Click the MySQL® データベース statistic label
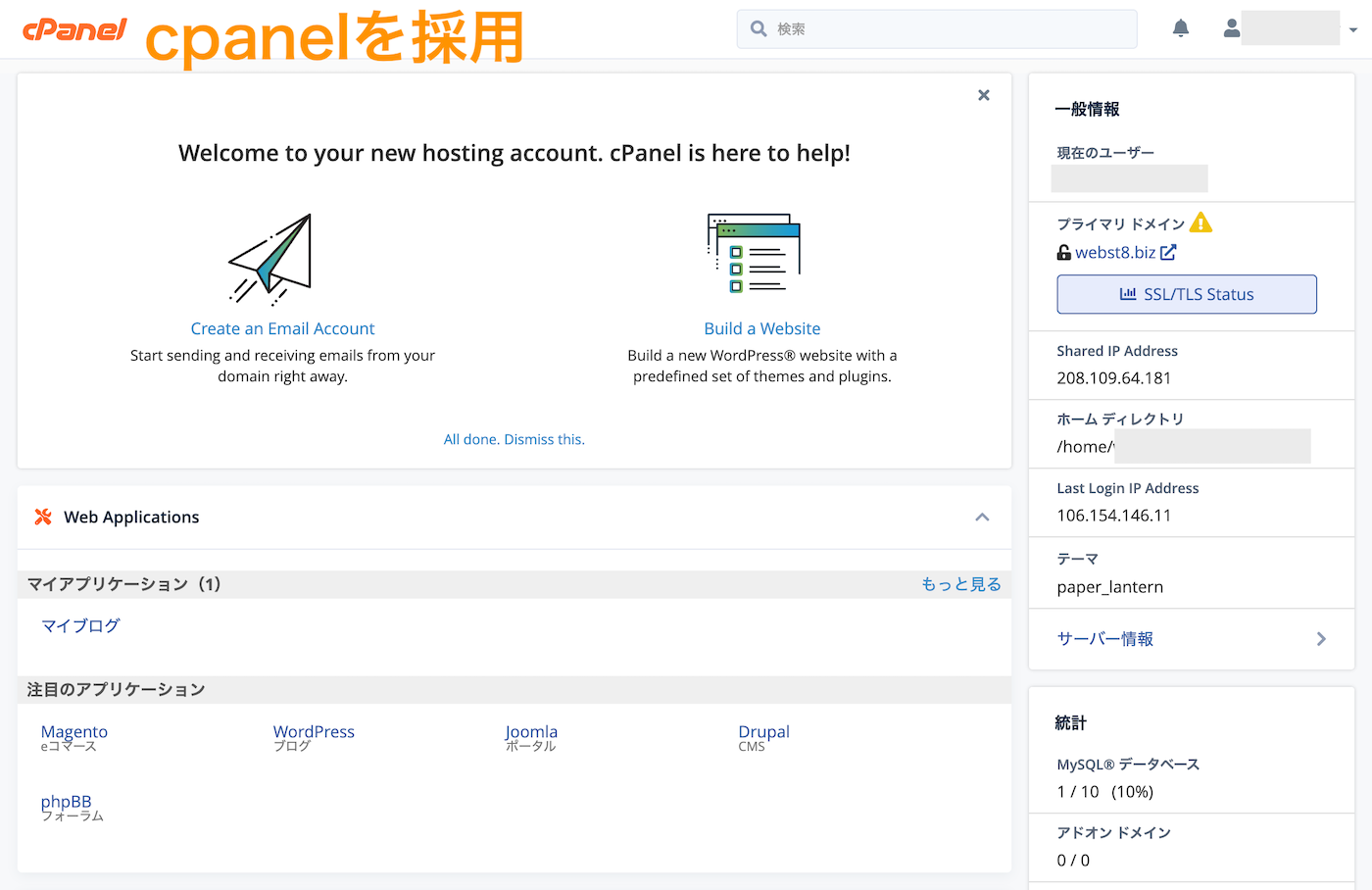Viewport: 1372px width, 890px height. coord(1128,765)
